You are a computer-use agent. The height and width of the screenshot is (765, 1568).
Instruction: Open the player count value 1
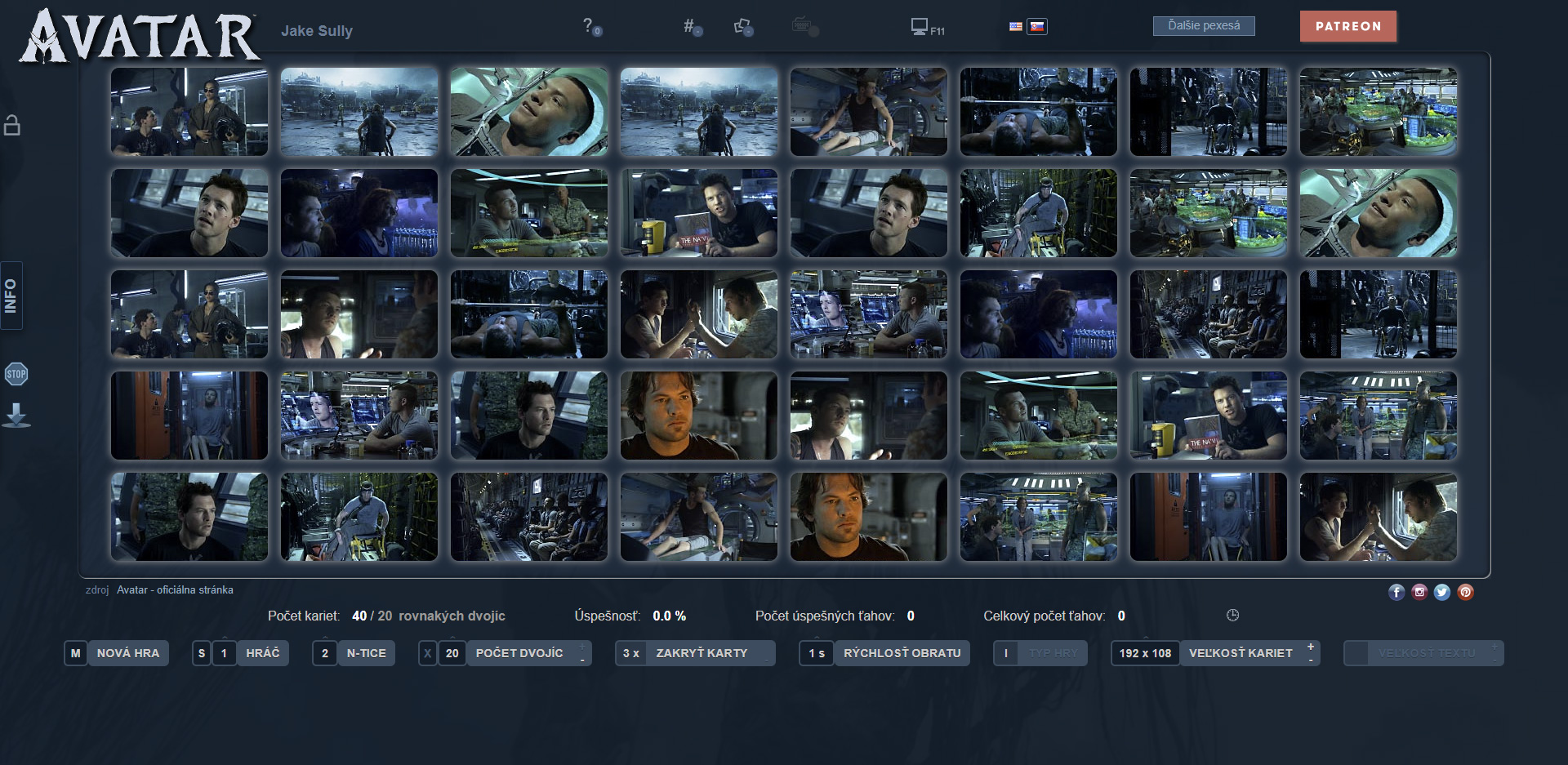tap(224, 653)
